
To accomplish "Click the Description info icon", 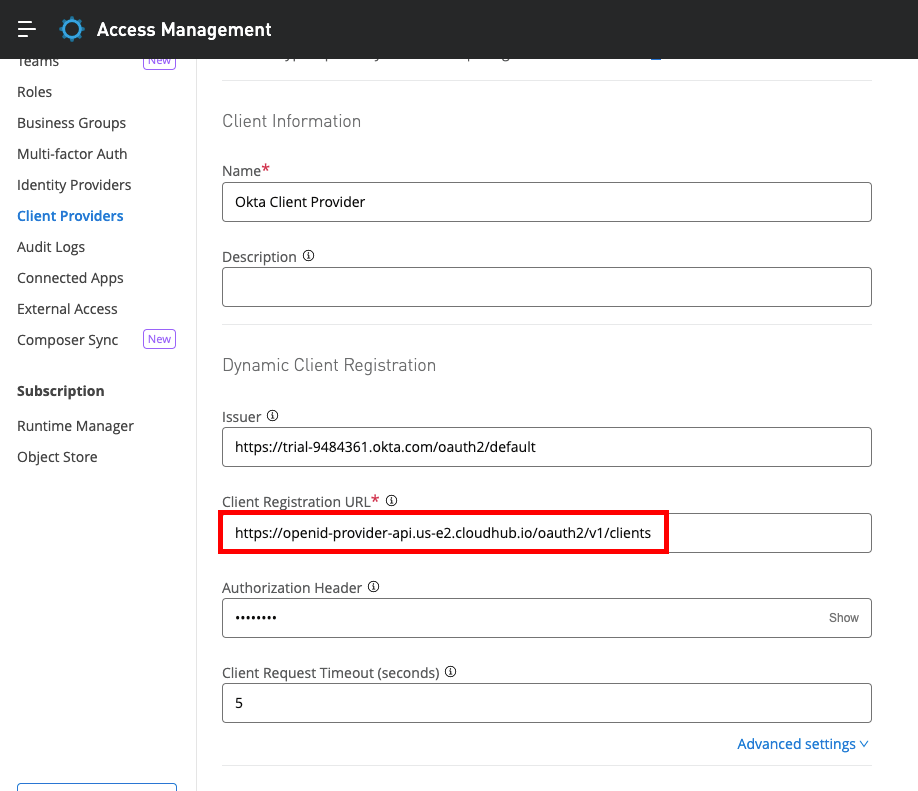I will 308,256.
